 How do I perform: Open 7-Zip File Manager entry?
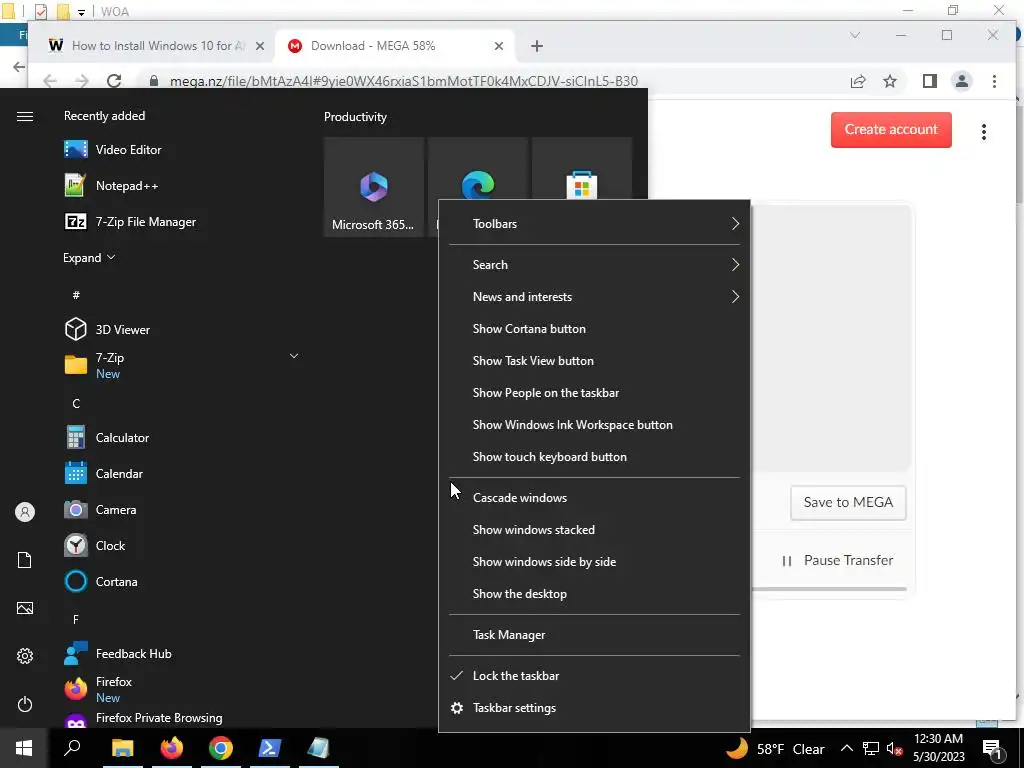[x=129, y=222]
